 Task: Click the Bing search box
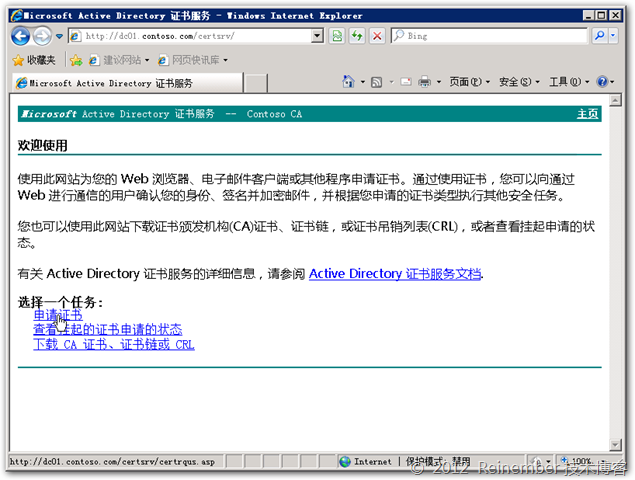[x=489, y=36]
